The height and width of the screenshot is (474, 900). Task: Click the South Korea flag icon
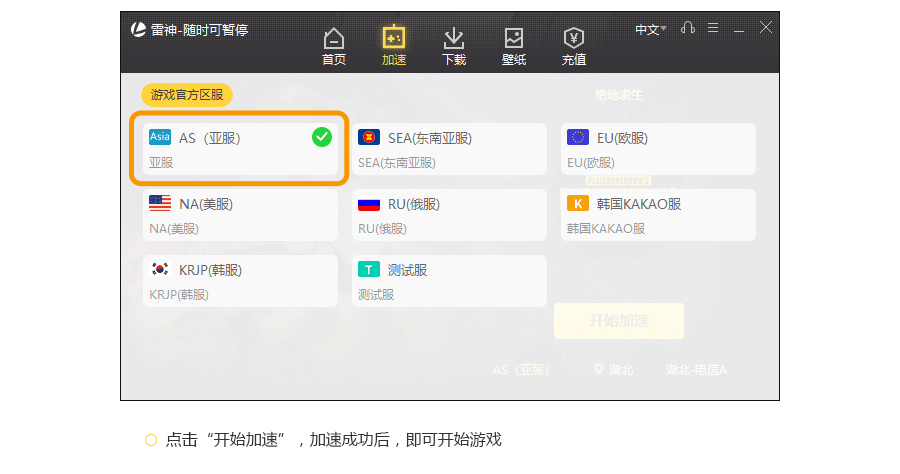(x=160, y=269)
